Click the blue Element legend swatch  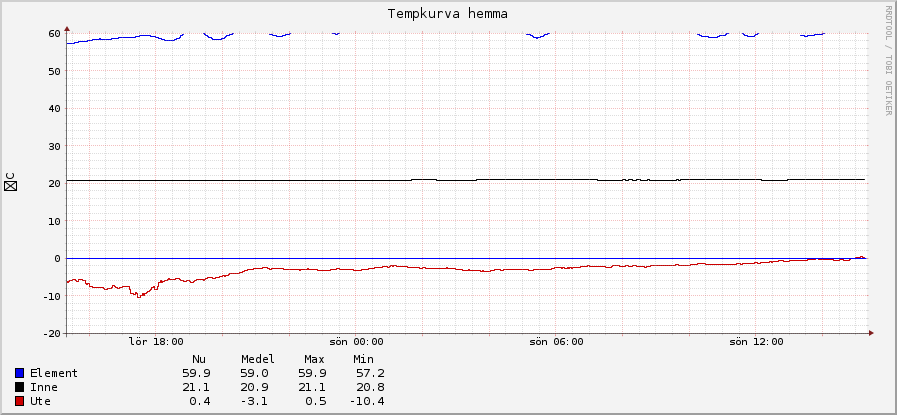pos(20,373)
